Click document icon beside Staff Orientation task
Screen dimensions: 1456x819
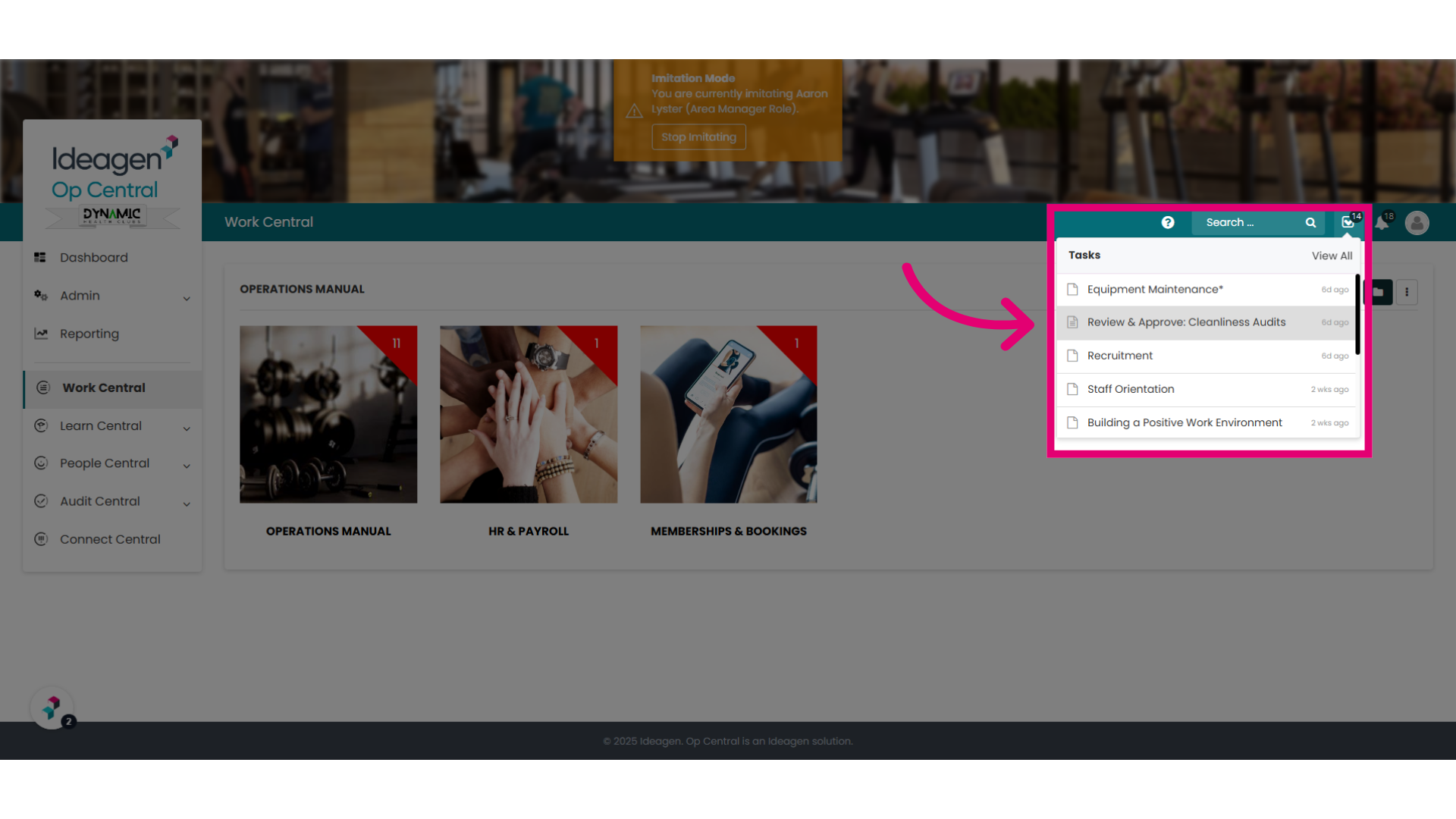pyautogui.click(x=1072, y=389)
